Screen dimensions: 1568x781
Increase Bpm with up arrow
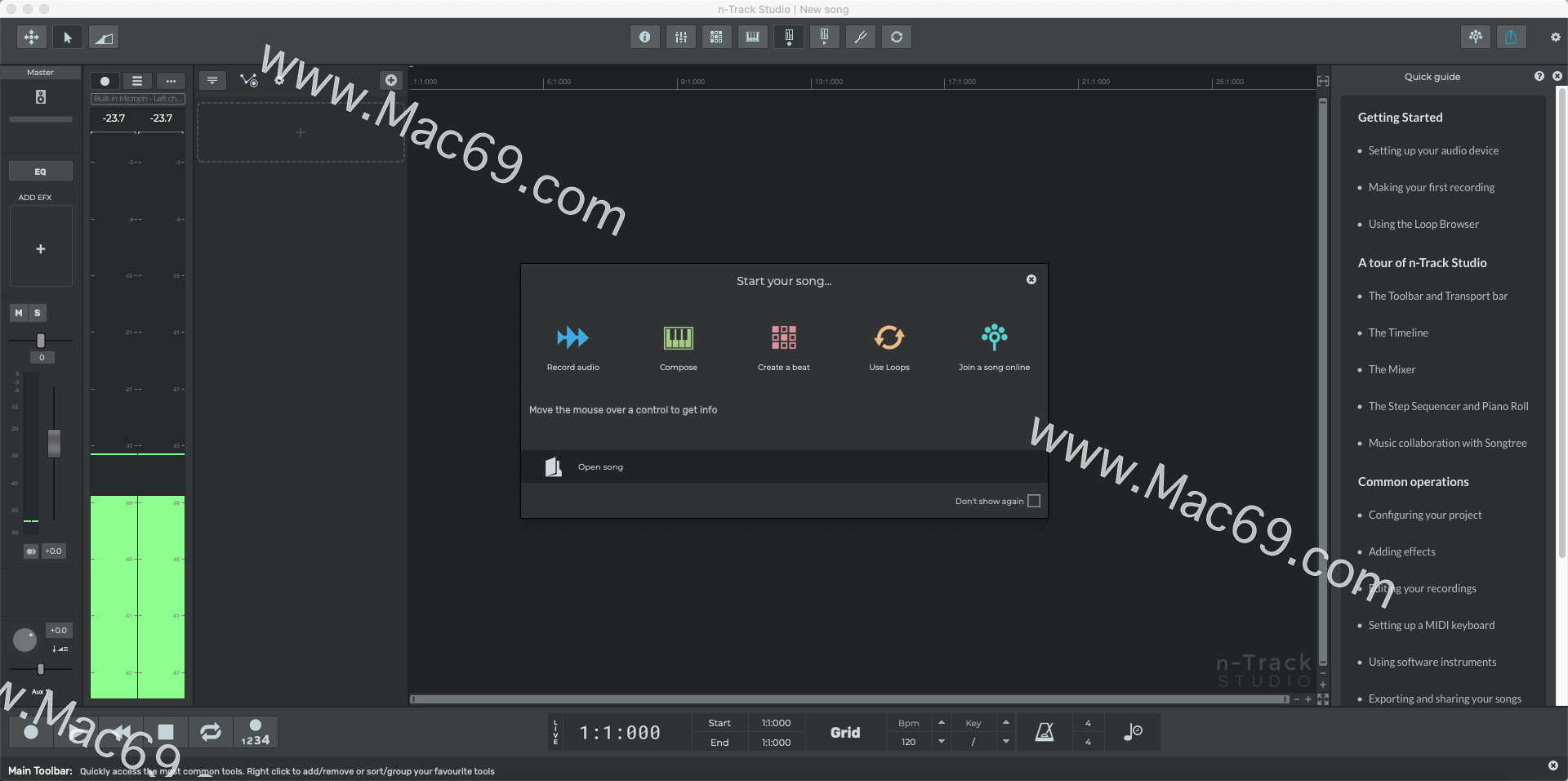pyautogui.click(x=942, y=723)
